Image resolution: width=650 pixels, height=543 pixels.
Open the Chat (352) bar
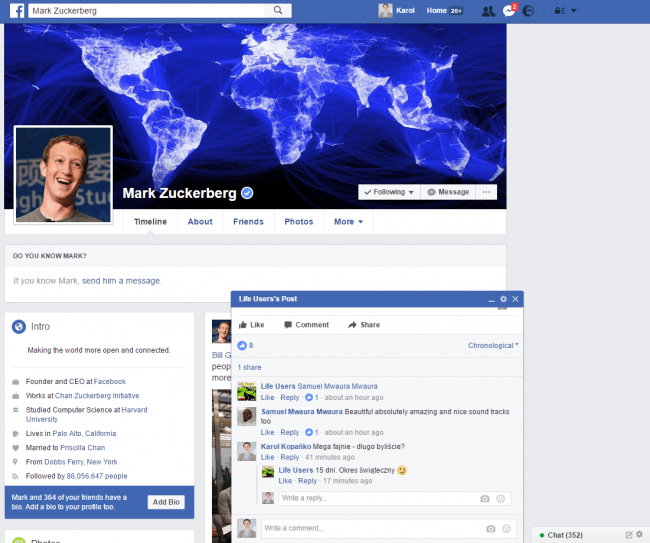565,535
